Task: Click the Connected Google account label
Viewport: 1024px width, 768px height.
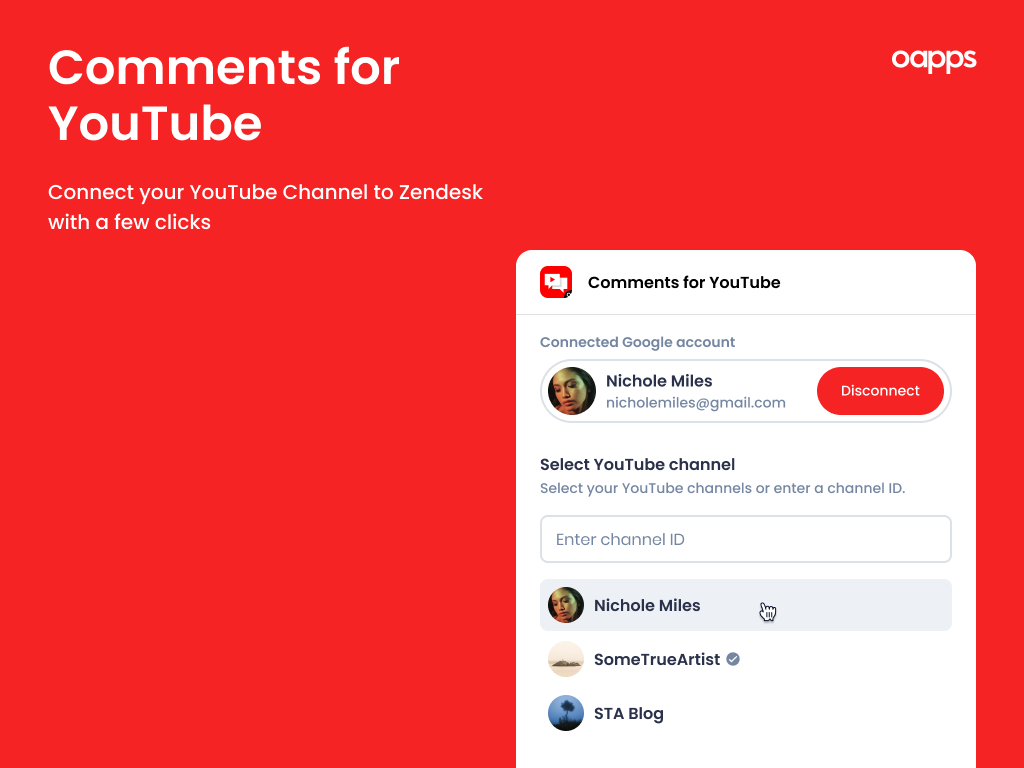Action: tap(637, 342)
